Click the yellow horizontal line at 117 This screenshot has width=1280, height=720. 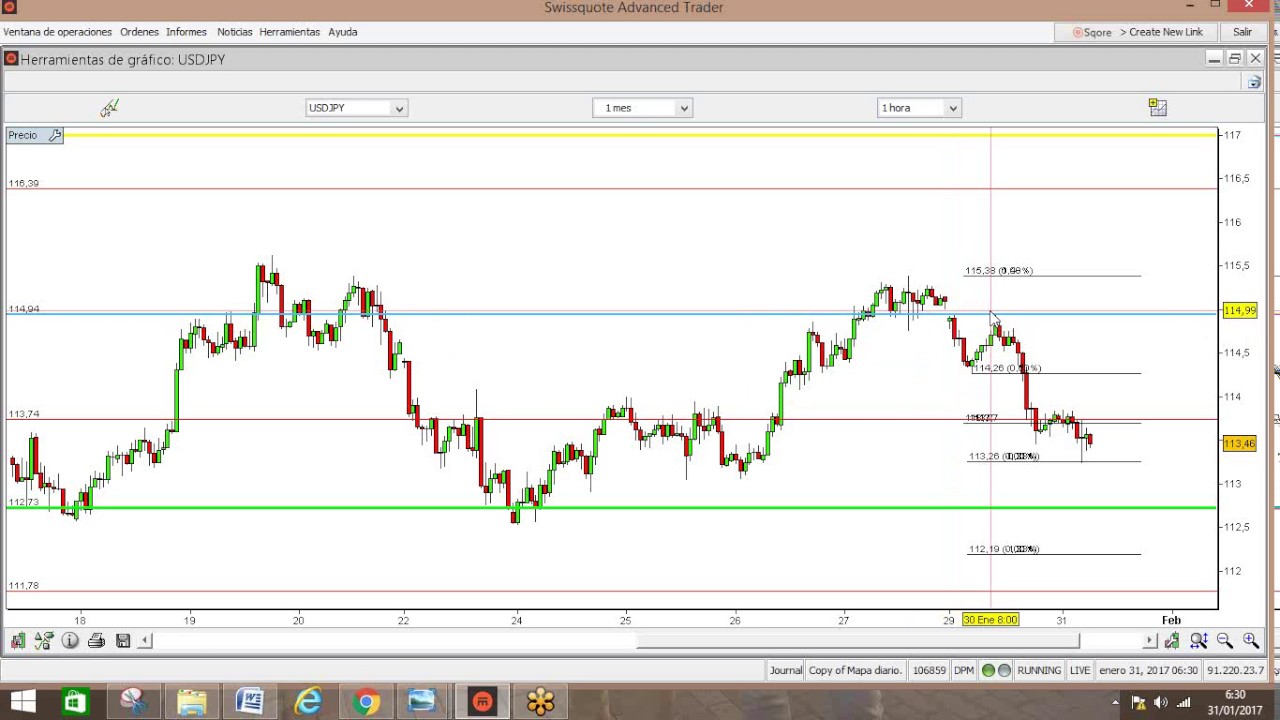[640, 135]
